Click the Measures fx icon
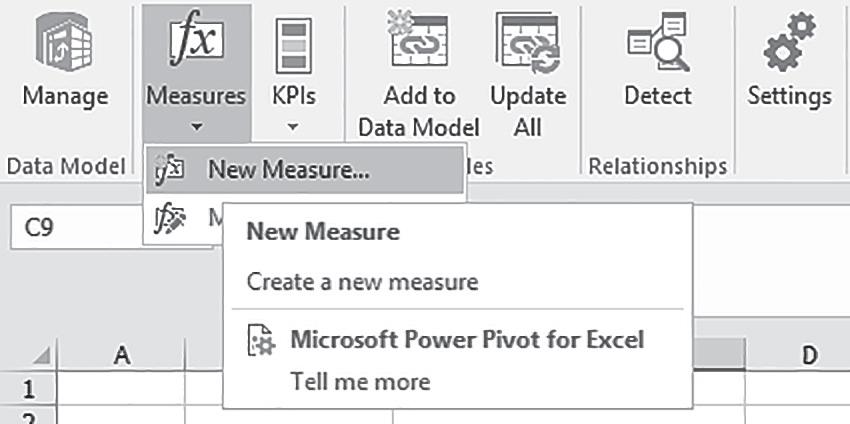Viewport: 850px width, 424px height. [195, 42]
